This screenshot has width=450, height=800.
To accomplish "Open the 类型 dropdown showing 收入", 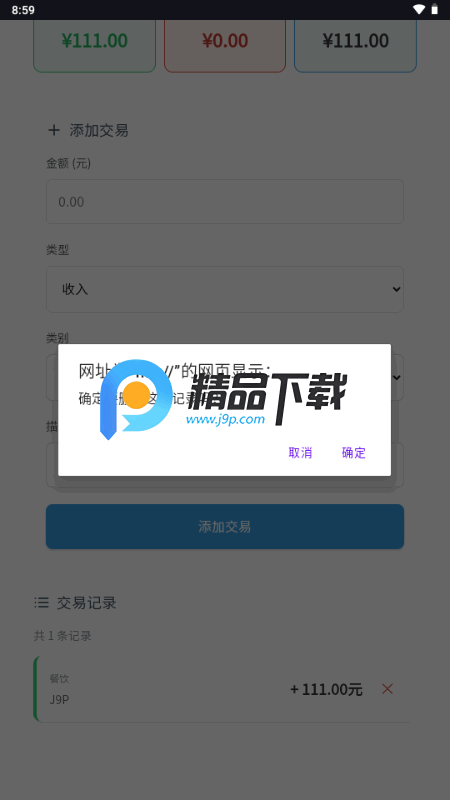I will click(x=224, y=289).
